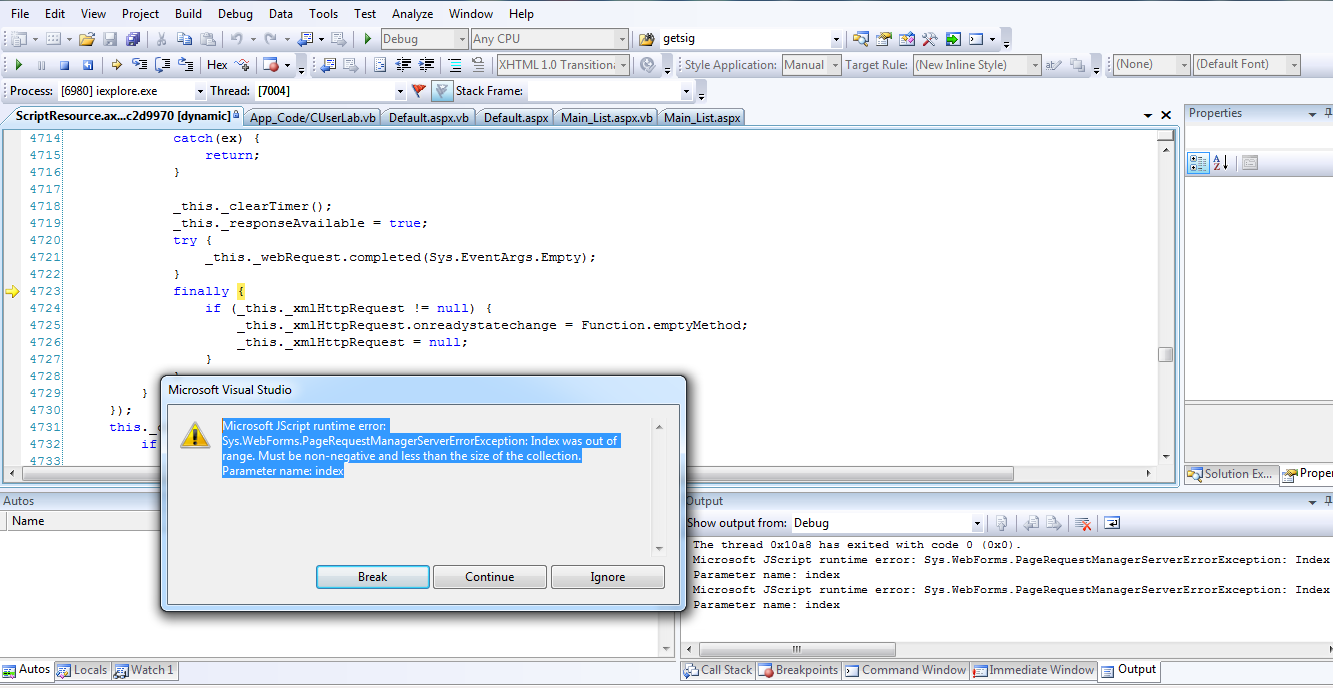Click the Break All pause icon
The width and height of the screenshot is (1333, 688).
41,65
